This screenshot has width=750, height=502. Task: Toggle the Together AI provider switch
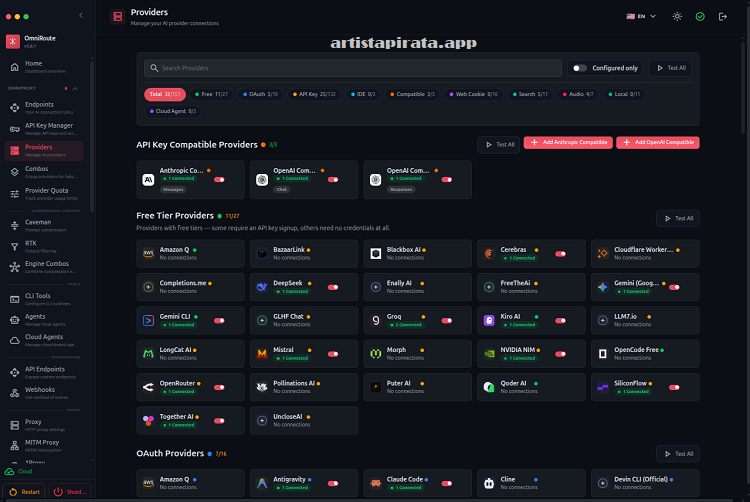(219, 421)
